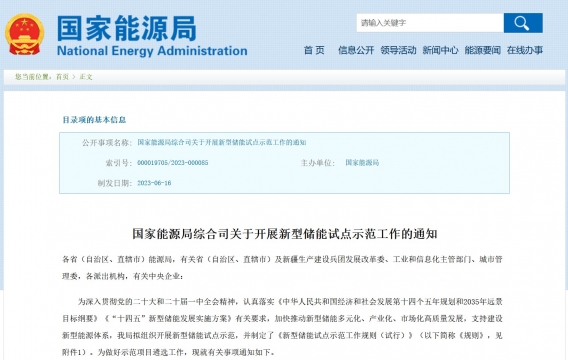The height and width of the screenshot is (360, 568).
Task: Open the 能源要闻 navigation item
Action: (x=483, y=50)
